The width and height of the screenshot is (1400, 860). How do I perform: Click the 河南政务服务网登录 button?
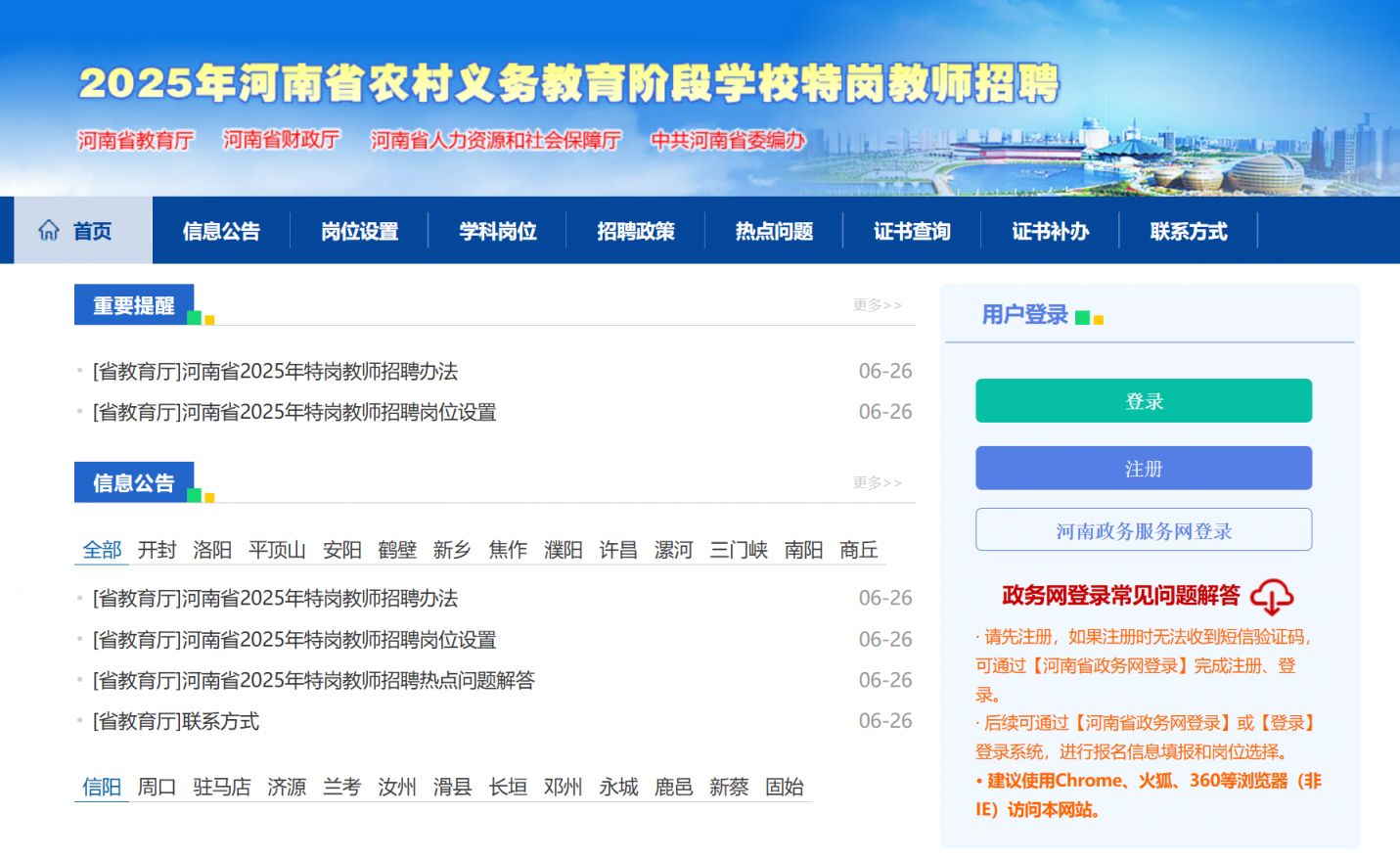pyautogui.click(x=1143, y=530)
